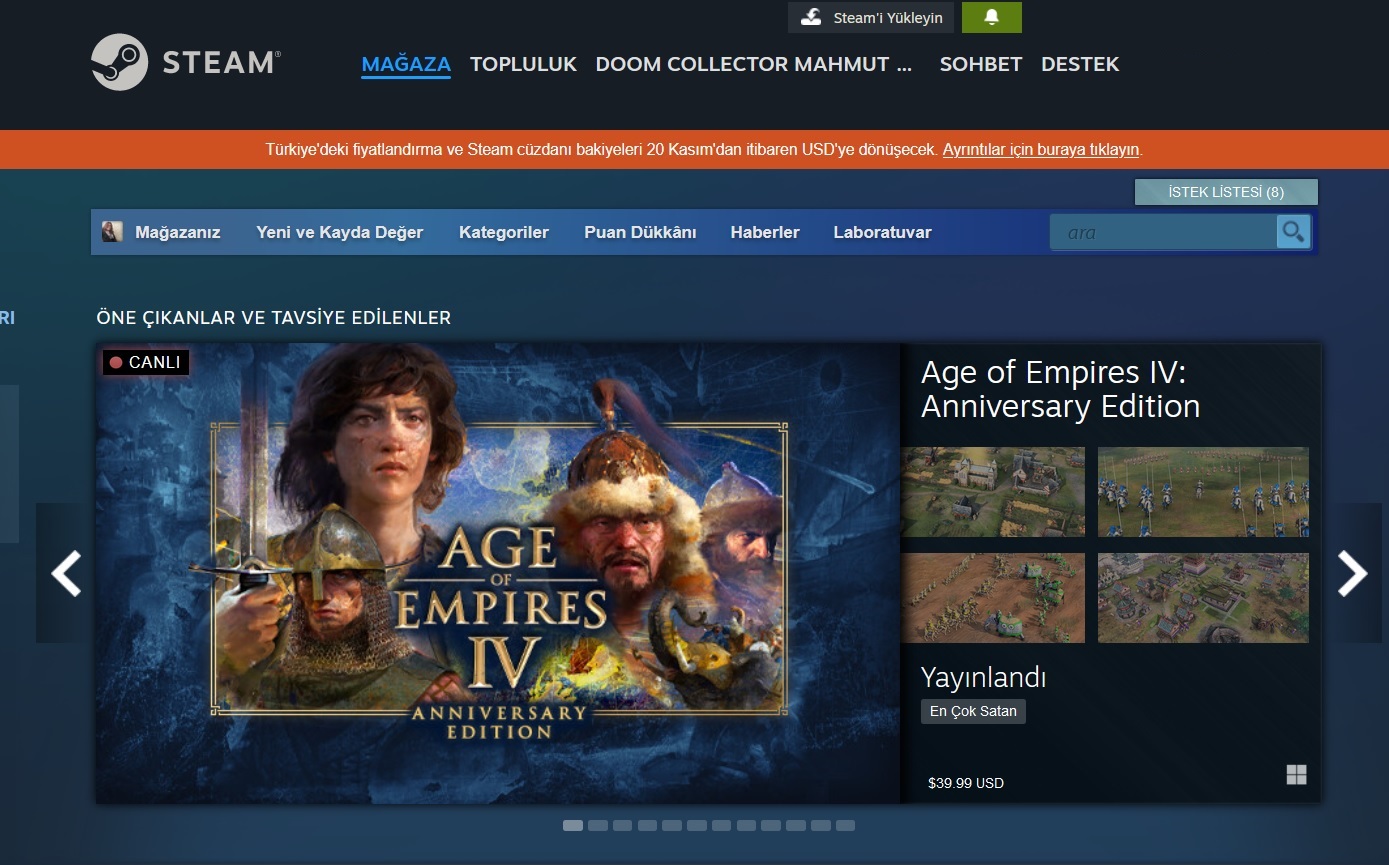
Task: Open the Laboratuvar tab
Action: pos(882,232)
